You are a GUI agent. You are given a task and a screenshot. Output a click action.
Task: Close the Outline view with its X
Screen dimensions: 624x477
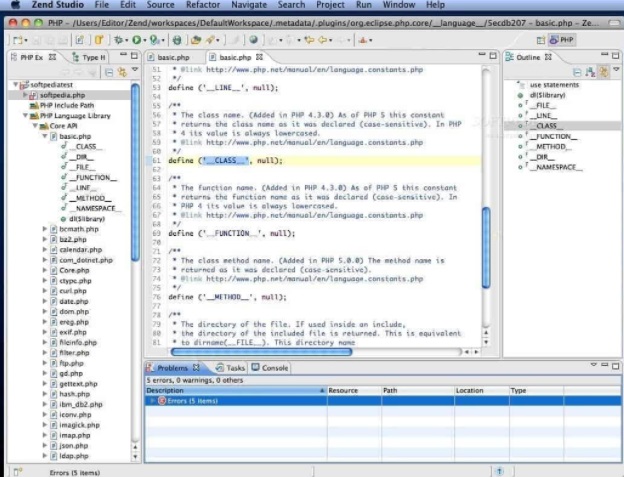tap(548, 57)
